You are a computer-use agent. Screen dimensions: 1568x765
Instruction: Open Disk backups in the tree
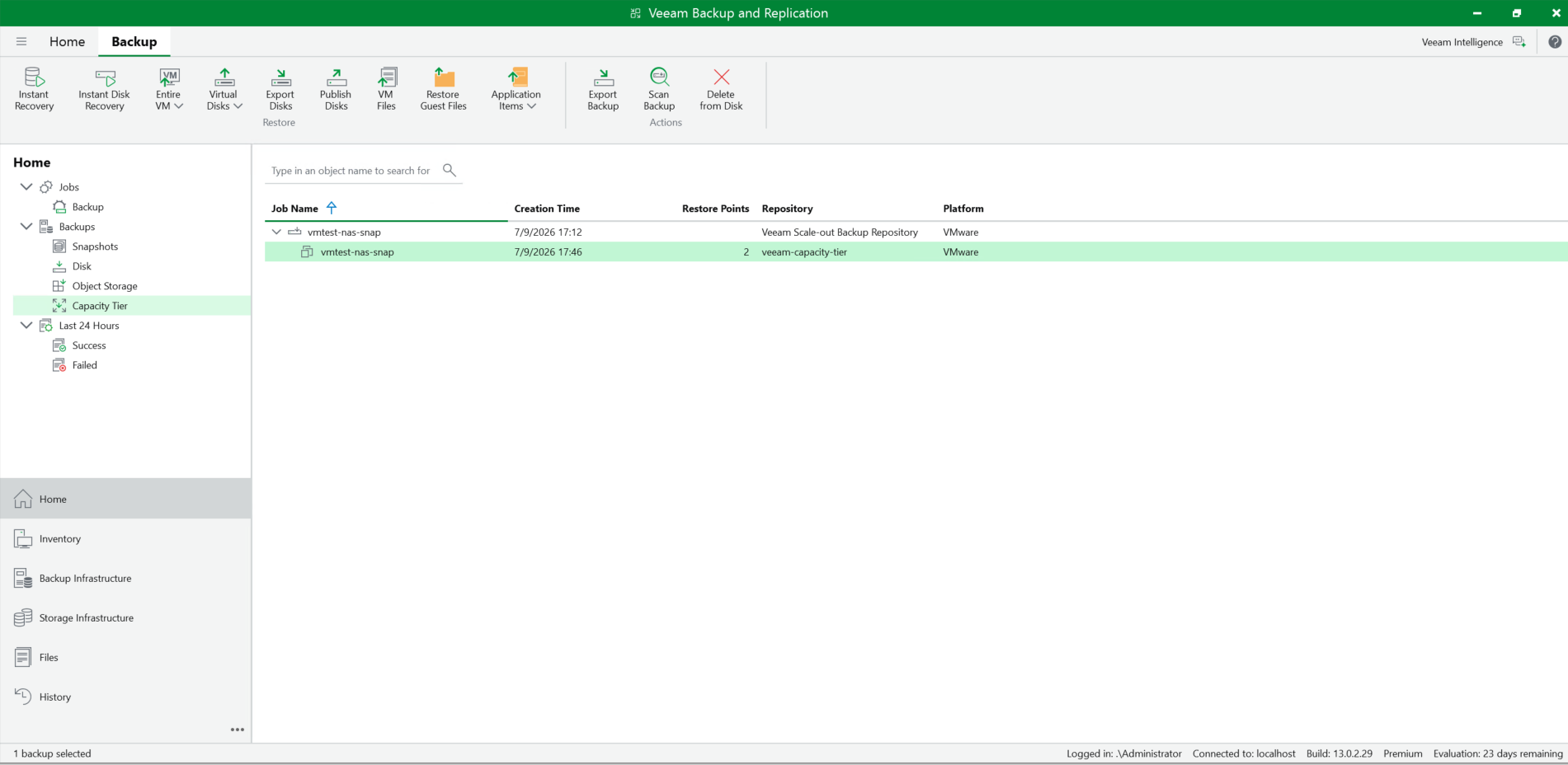click(x=82, y=266)
